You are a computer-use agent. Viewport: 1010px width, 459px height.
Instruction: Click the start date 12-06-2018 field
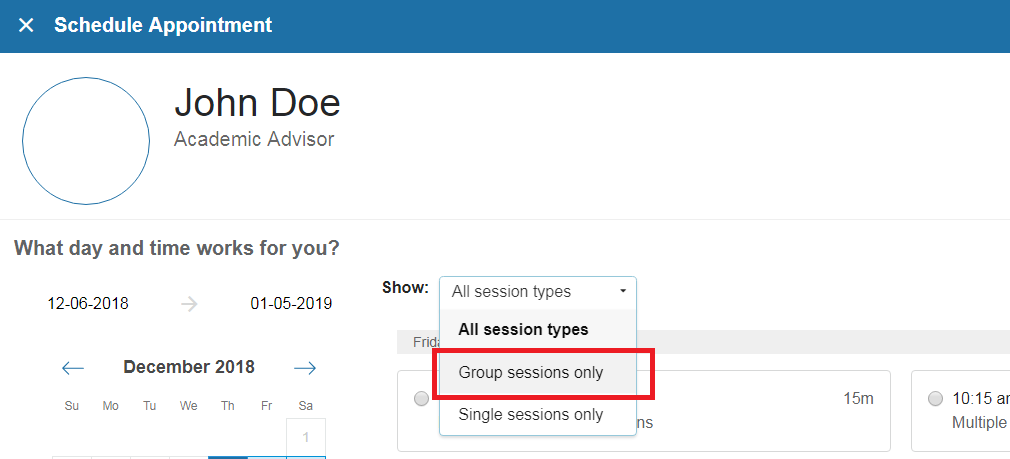(88, 303)
